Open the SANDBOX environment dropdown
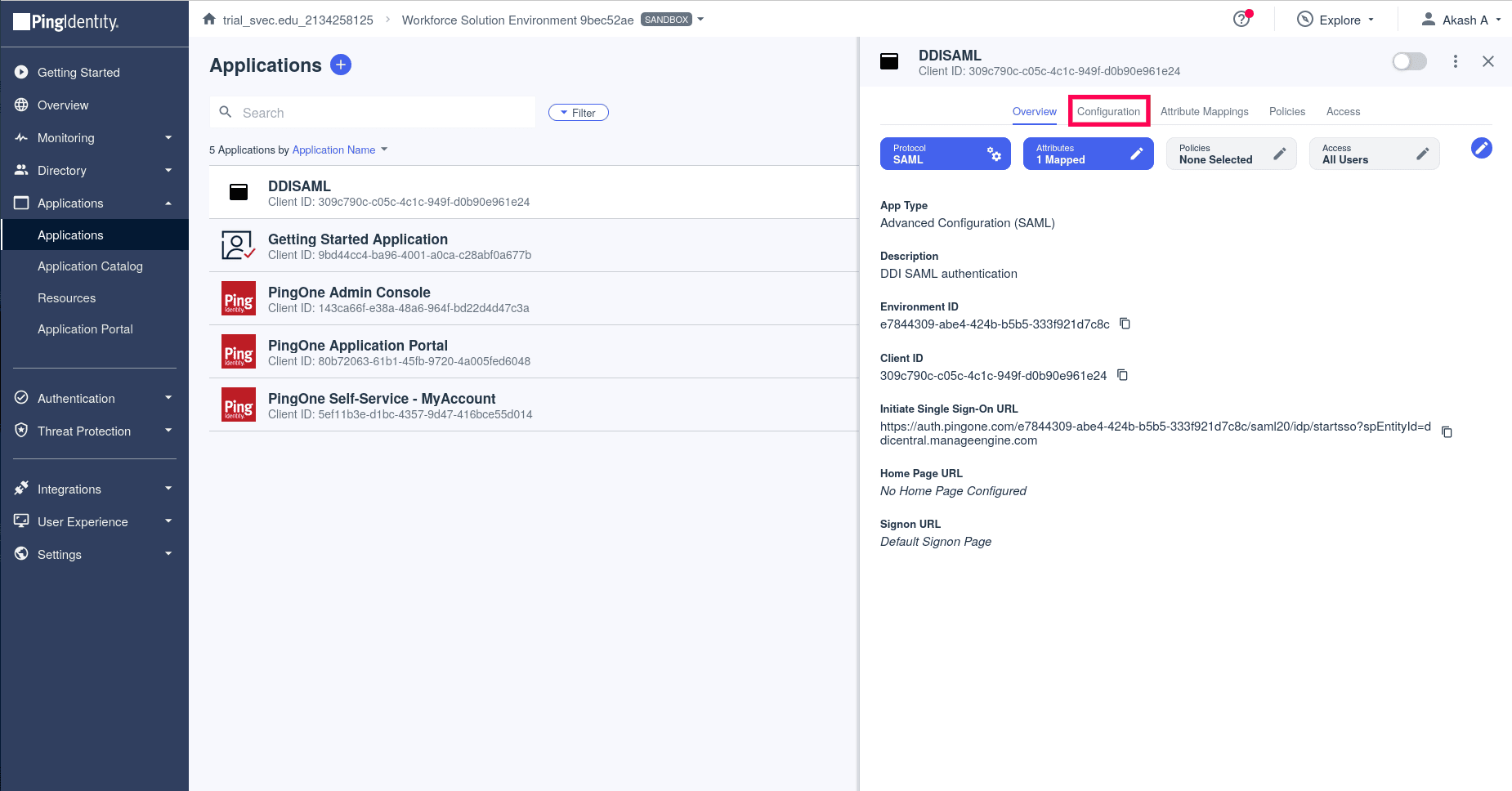 [699, 19]
